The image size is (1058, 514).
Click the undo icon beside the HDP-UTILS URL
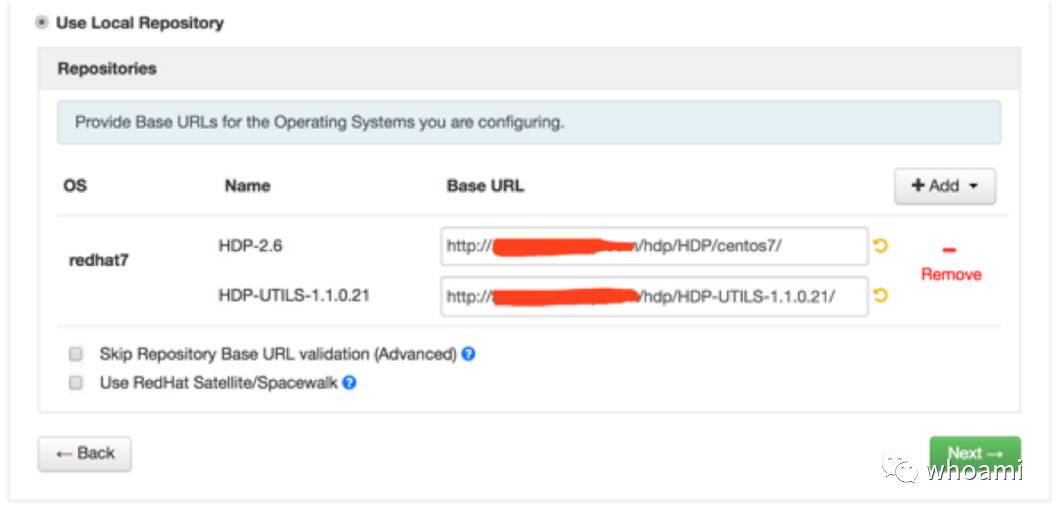(x=881, y=296)
